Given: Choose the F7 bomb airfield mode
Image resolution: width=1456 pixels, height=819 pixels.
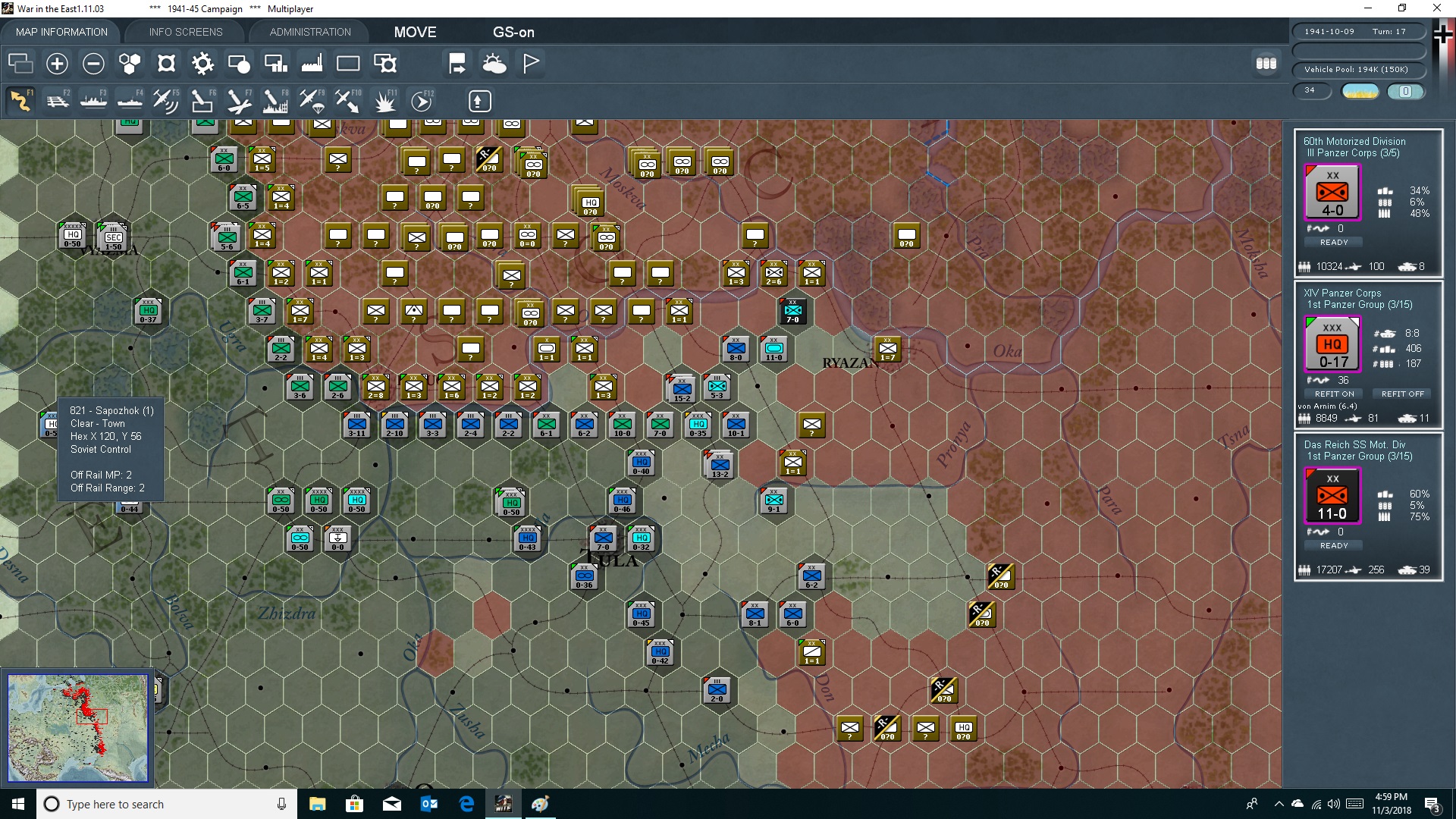Looking at the screenshot, I should click(239, 101).
